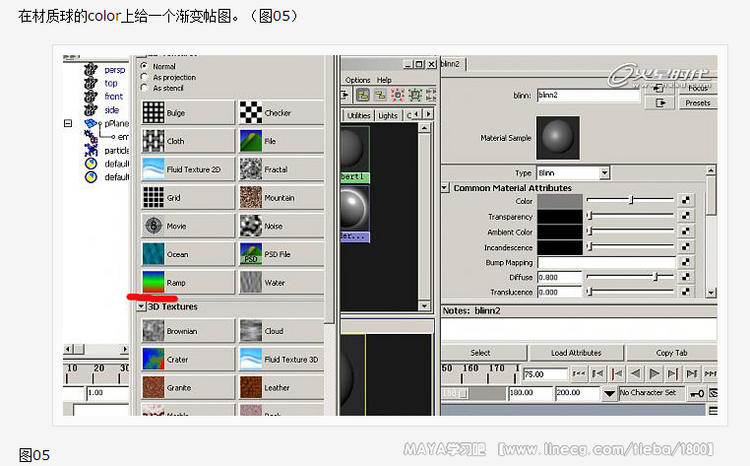Click the Select button
The height and width of the screenshot is (466, 750).
coord(483,353)
